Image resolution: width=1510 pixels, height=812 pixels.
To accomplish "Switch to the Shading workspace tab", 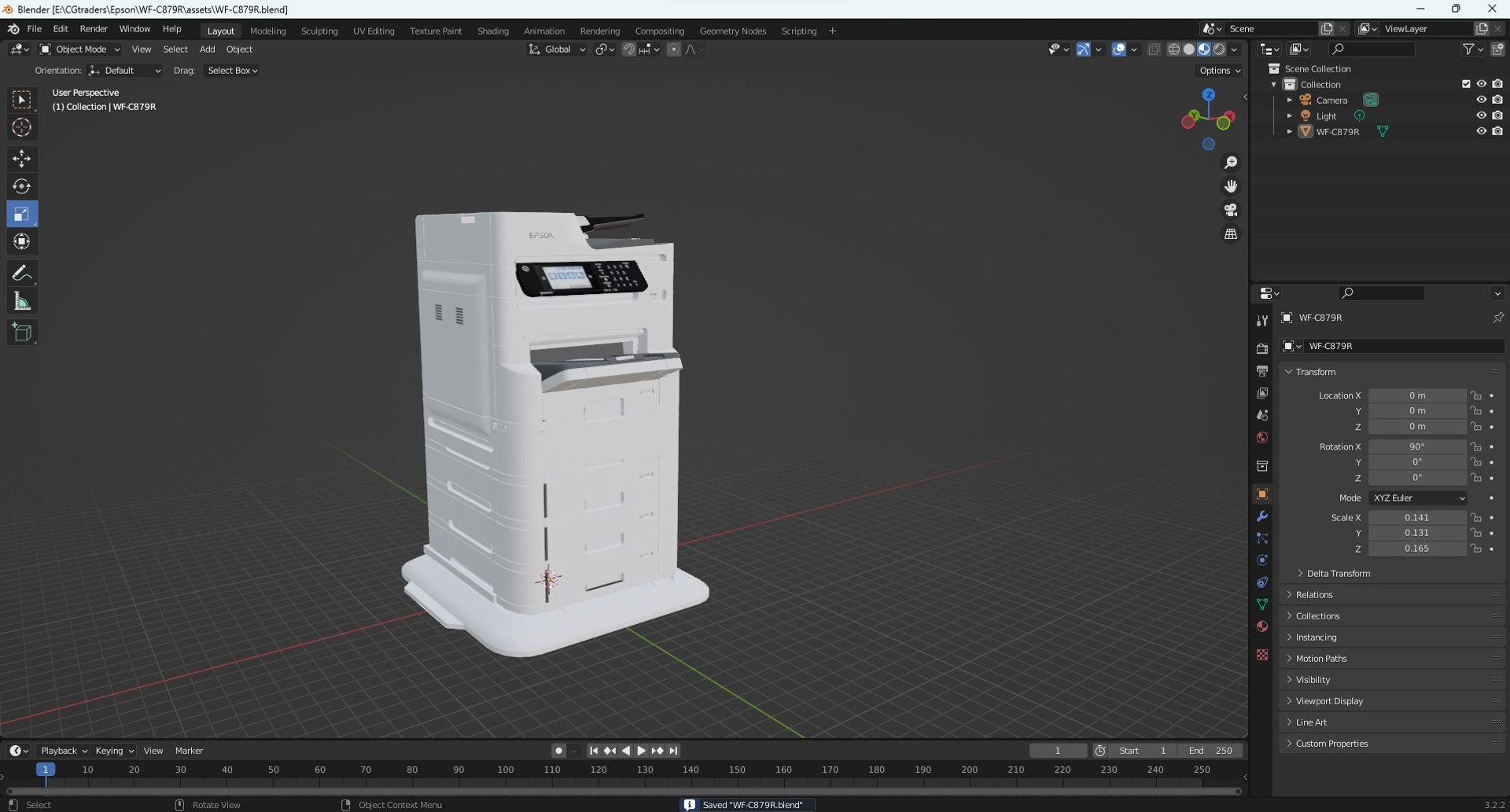I will 493,31.
